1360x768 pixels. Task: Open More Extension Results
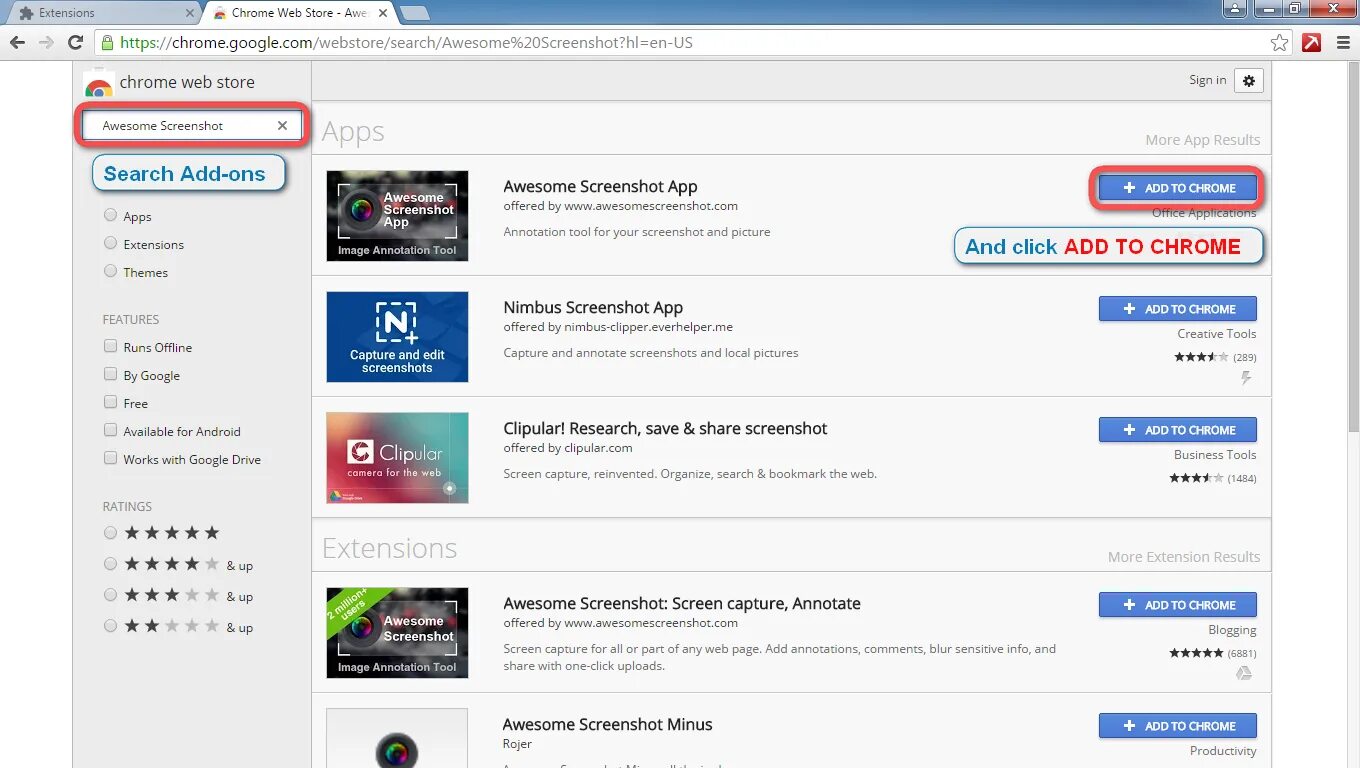1184,557
